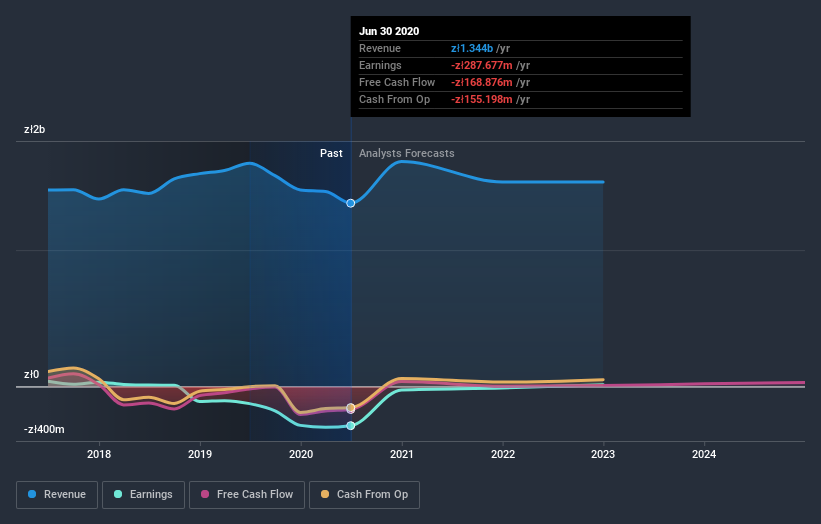
Task: Click the 2020 x-axis label
Action: tap(301, 454)
